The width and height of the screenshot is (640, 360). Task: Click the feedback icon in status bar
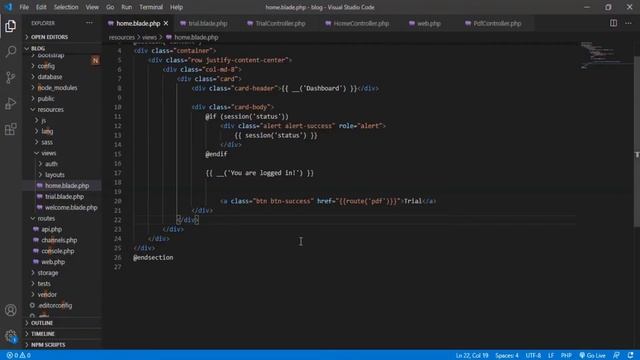pos(616,356)
